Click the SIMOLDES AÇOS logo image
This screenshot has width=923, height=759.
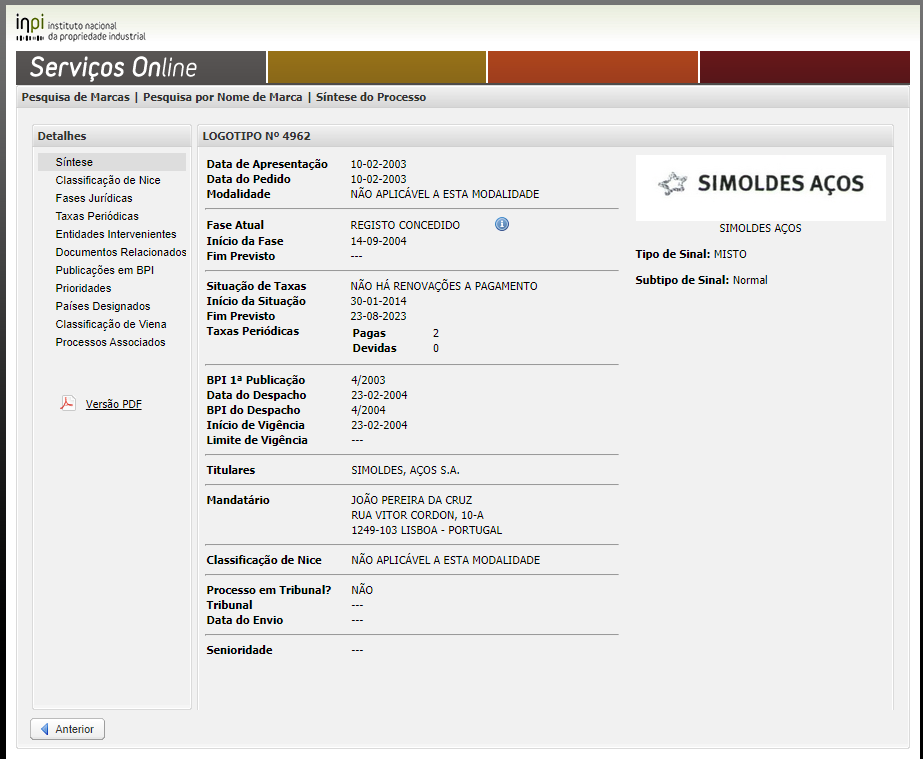coord(761,188)
